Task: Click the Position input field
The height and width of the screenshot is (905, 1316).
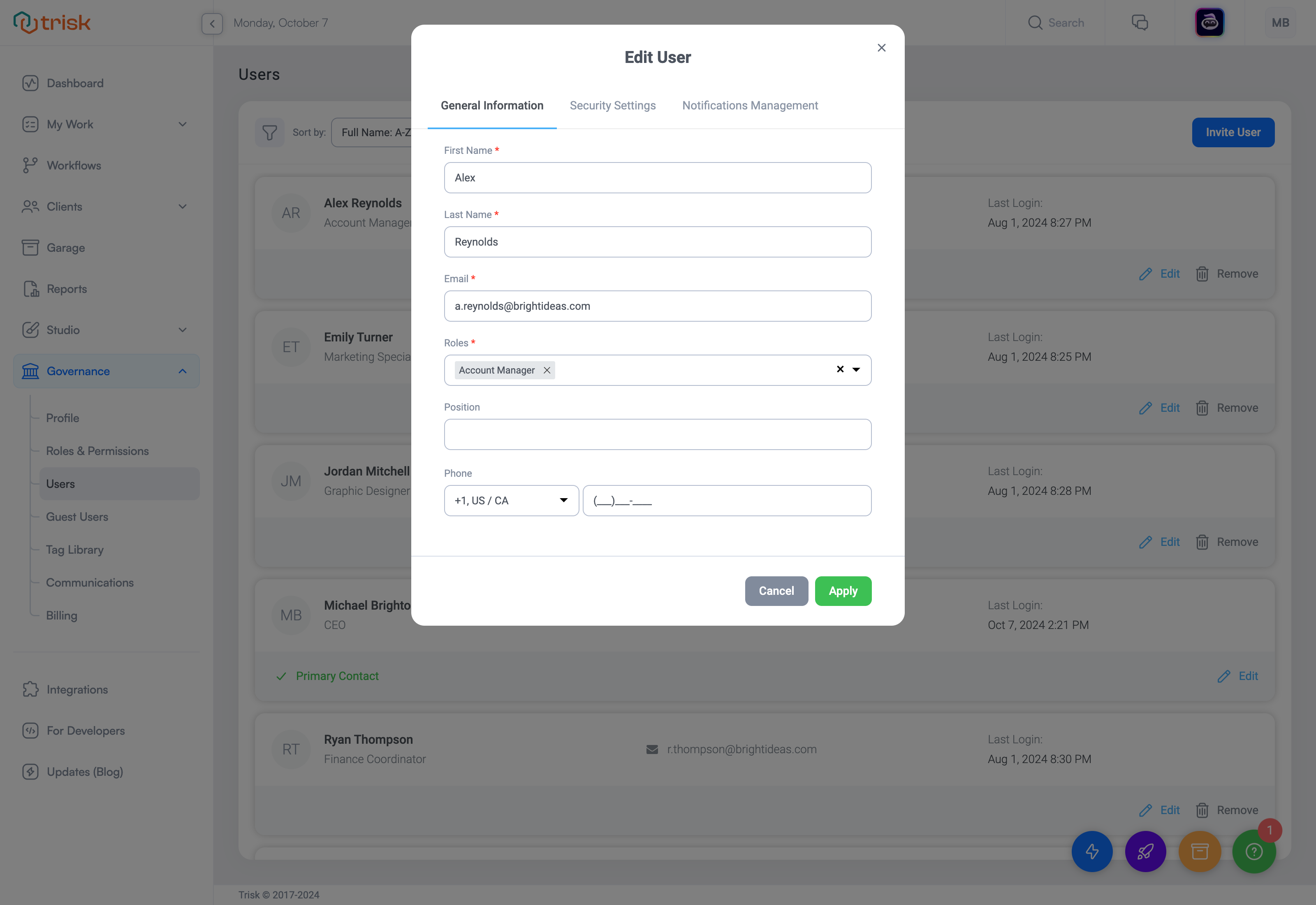Action: pos(658,434)
